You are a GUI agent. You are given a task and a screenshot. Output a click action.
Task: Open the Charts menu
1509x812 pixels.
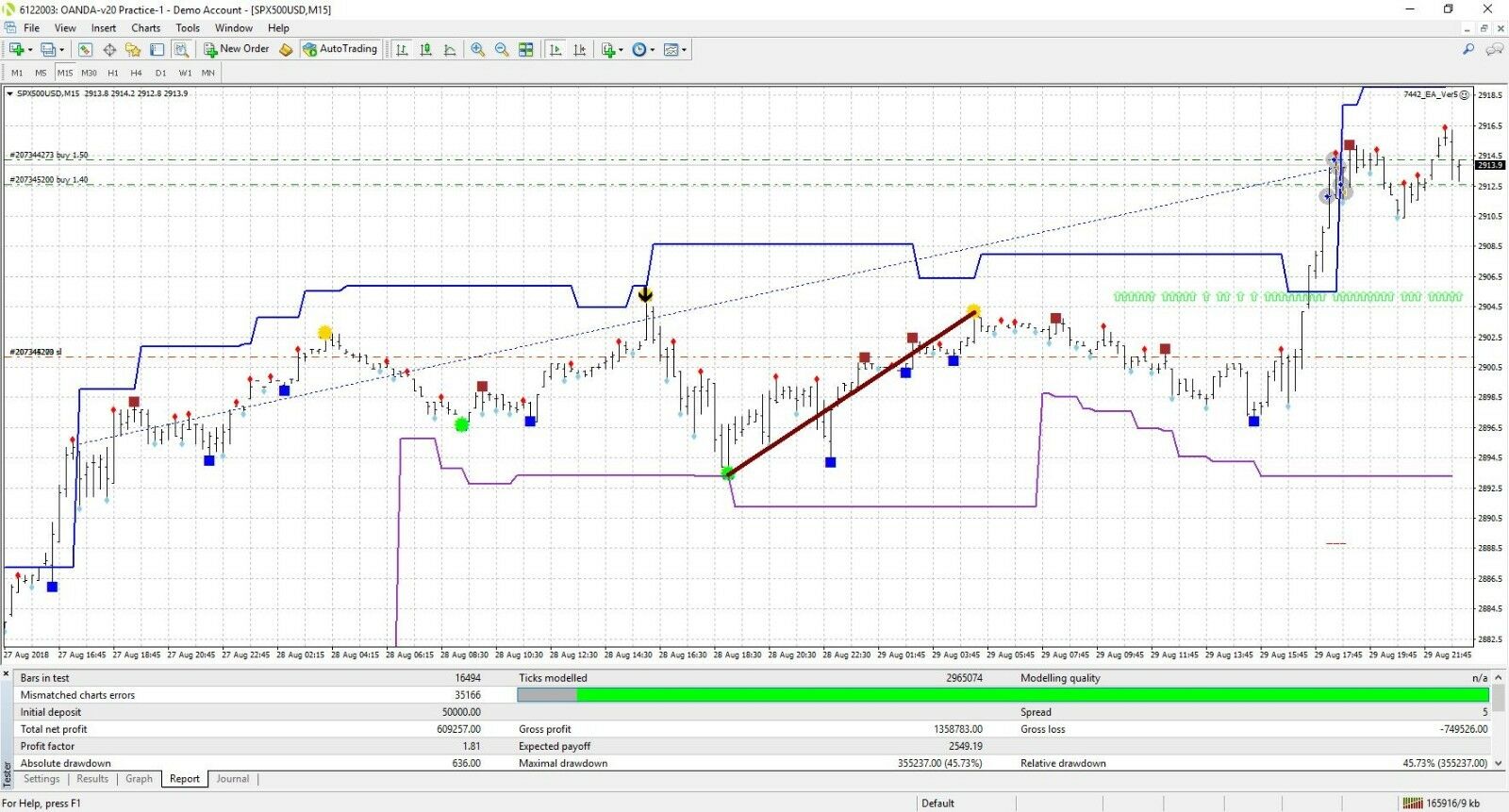click(146, 28)
